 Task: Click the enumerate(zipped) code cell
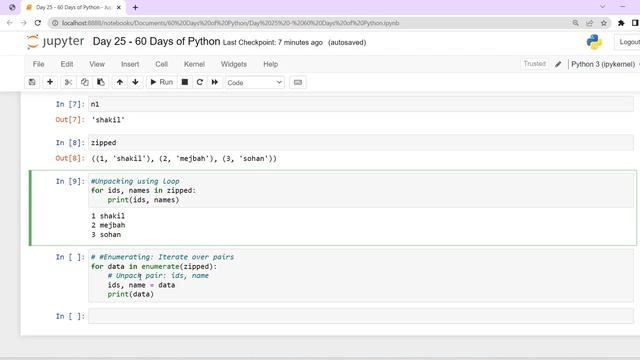[x=361, y=276]
